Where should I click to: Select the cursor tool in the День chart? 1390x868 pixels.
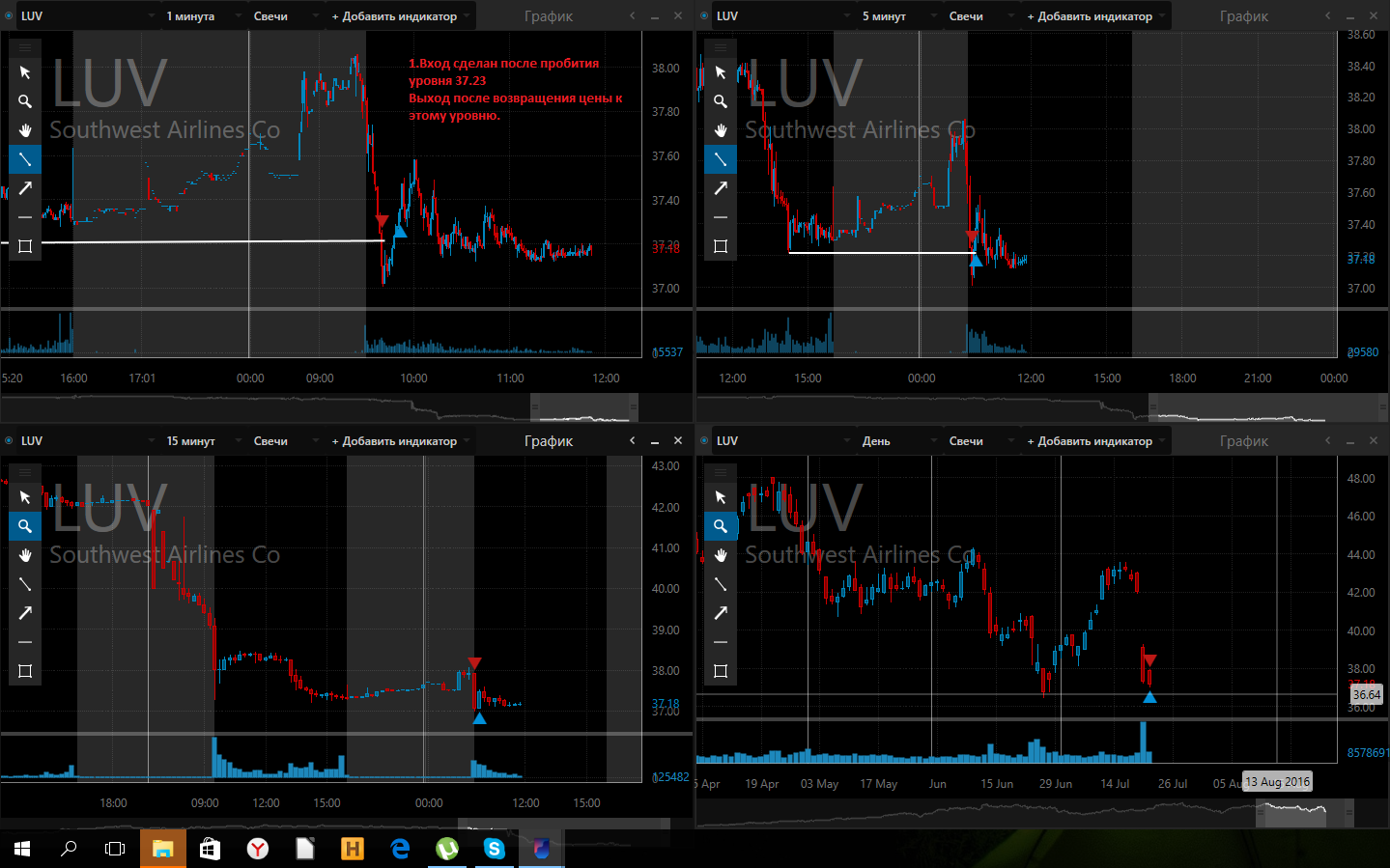coord(721,497)
